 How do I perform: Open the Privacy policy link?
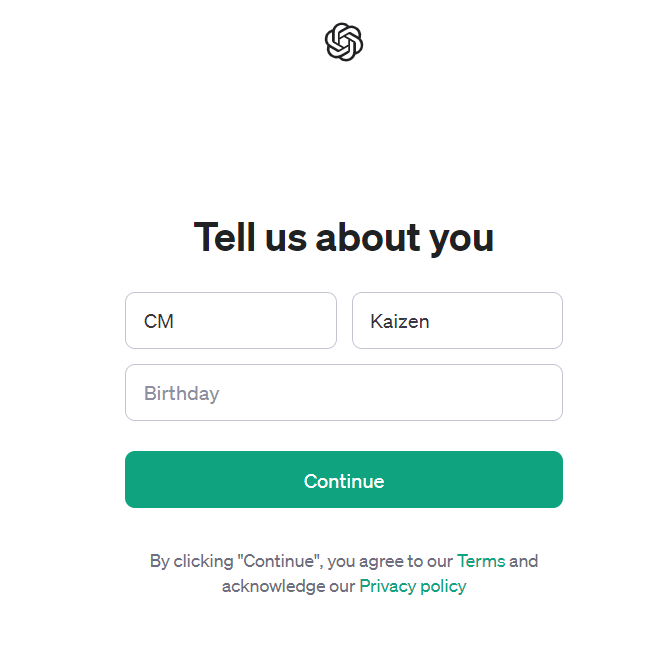tap(413, 586)
